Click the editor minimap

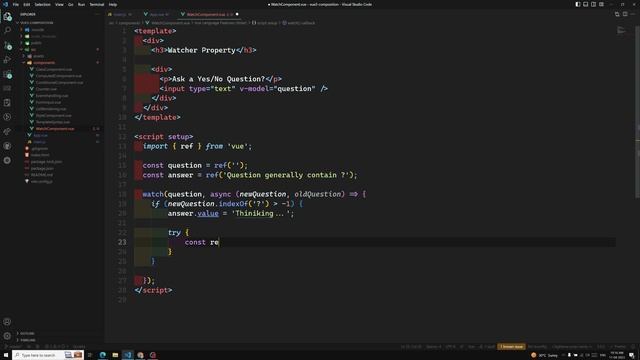click(x=621, y=31)
